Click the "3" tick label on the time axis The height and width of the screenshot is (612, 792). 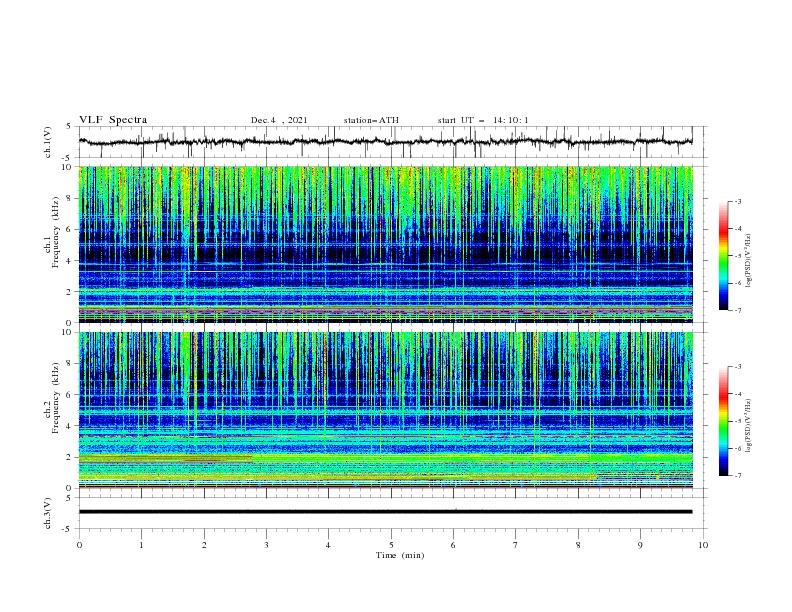tap(266, 545)
